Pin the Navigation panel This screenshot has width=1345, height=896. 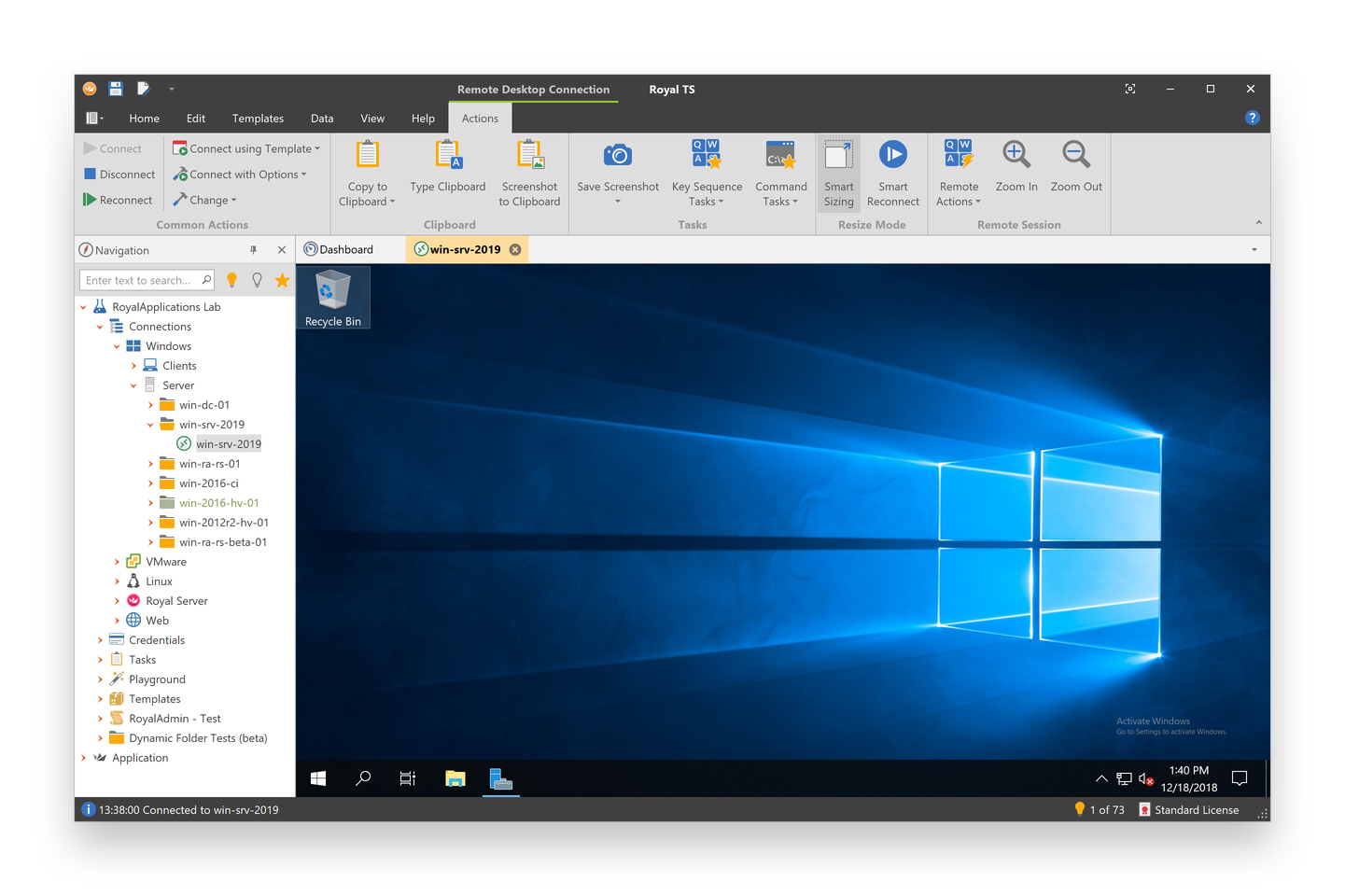click(x=253, y=250)
